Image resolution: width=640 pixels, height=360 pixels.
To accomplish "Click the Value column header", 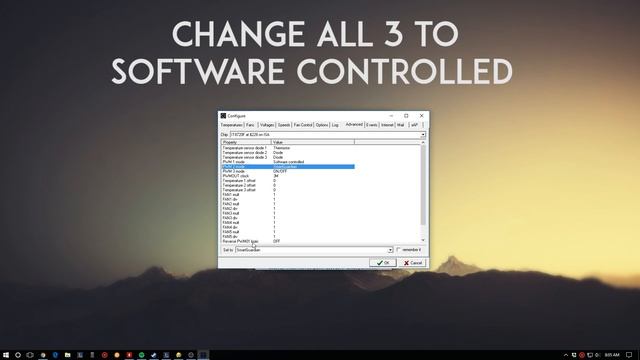I will (313, 142).
